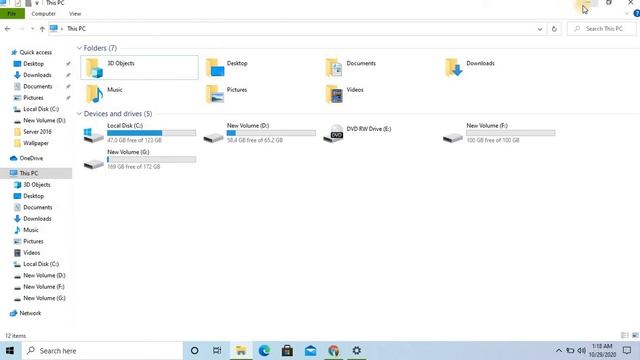
Task: Select New Volume (G:) in sidebar tree
Action: point(44,298)
